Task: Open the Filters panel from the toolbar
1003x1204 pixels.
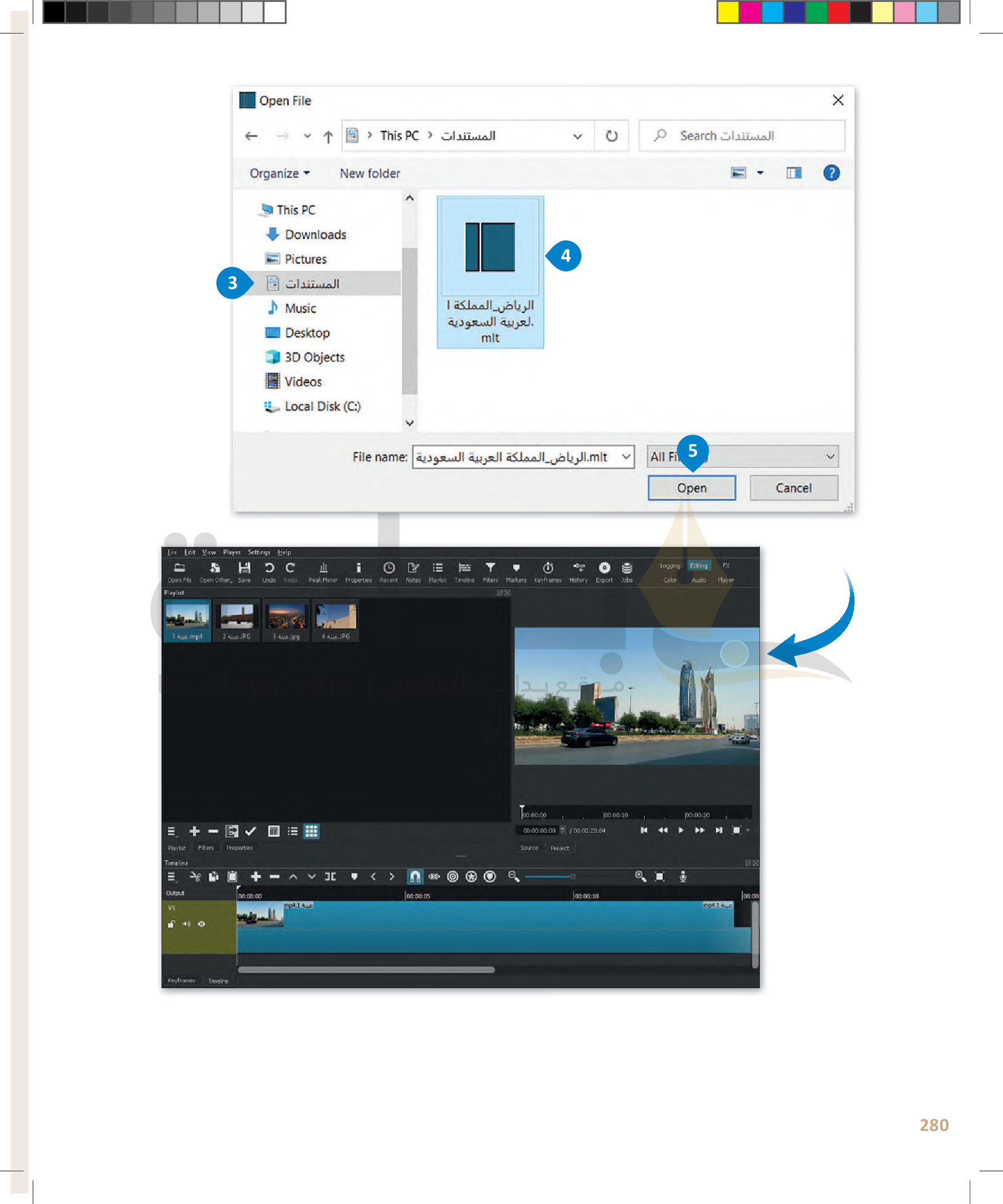Action: point(490,569)
